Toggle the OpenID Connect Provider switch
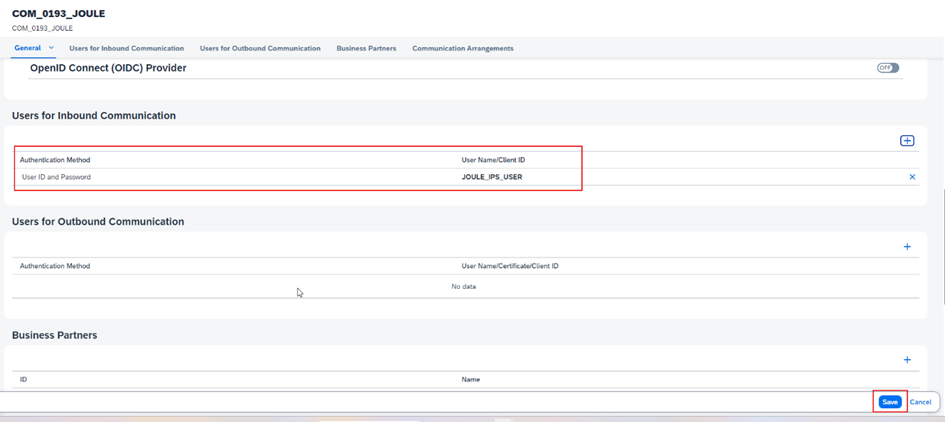Screen dimensions: 945x422 point(887,68)
